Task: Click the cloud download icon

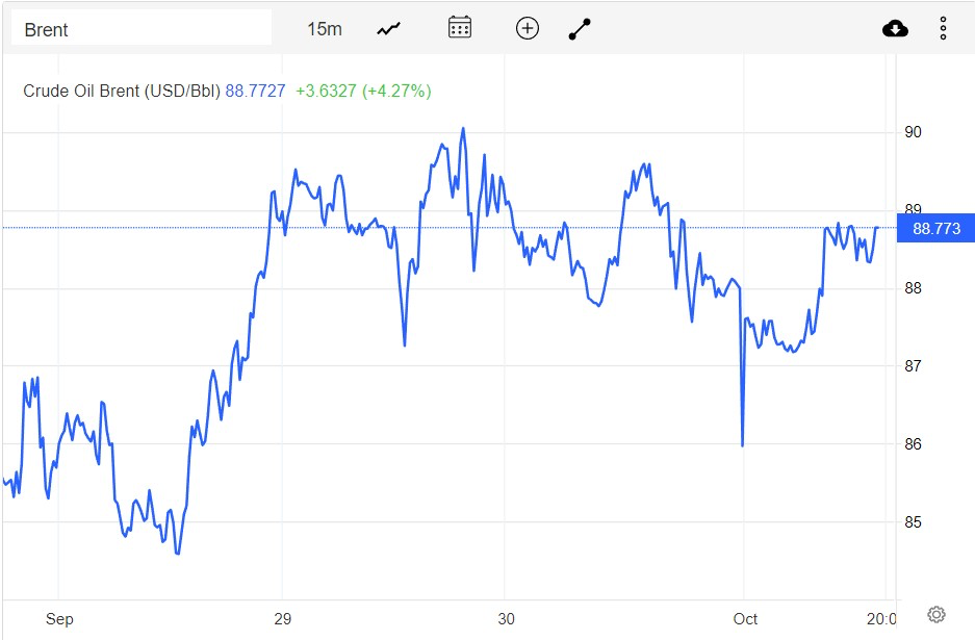Action: 895,29
